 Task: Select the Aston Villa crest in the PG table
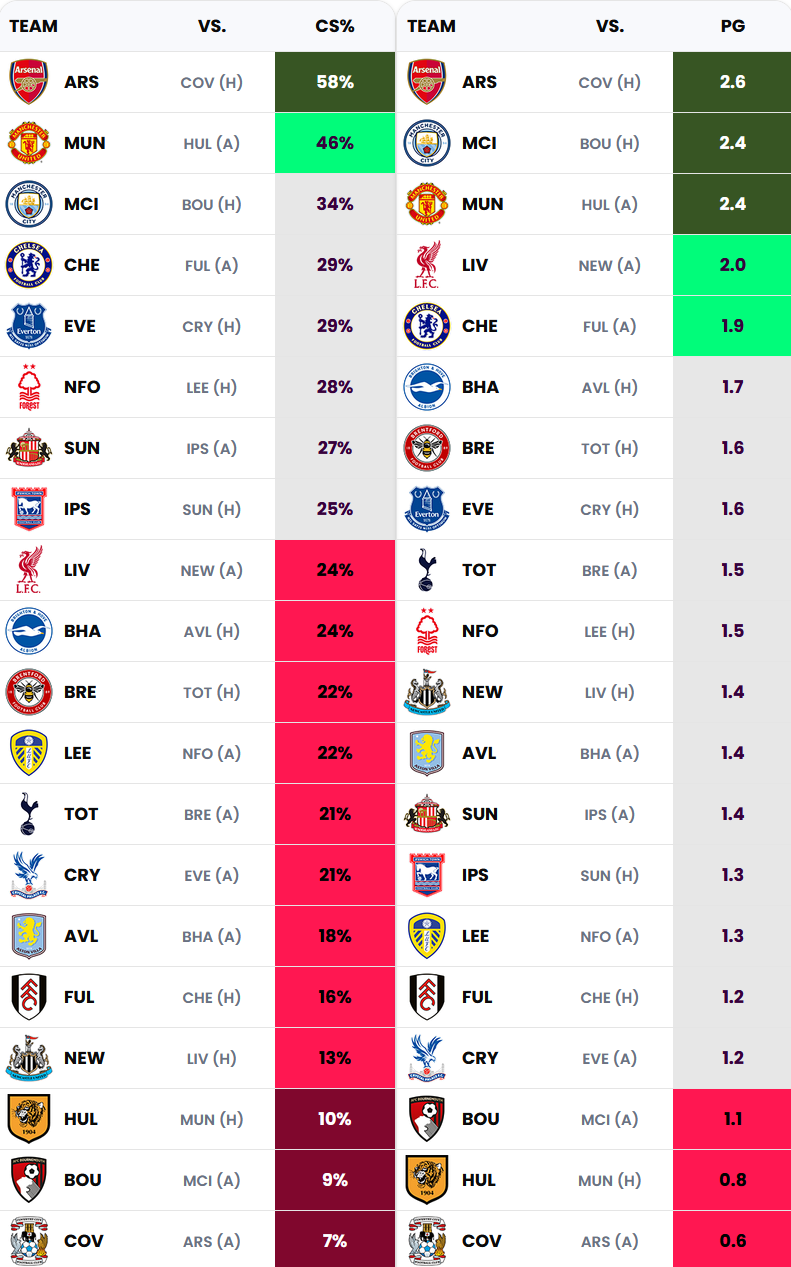[x=427, y=753]
